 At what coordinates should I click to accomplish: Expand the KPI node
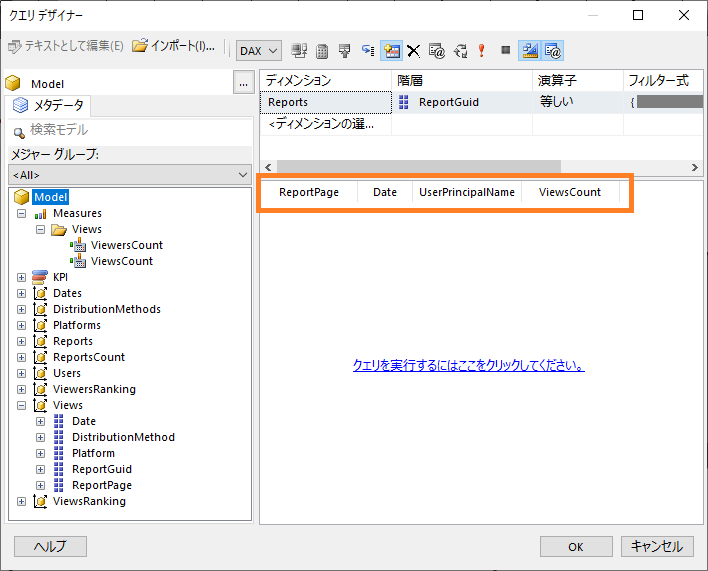click(x=21, y=278)
